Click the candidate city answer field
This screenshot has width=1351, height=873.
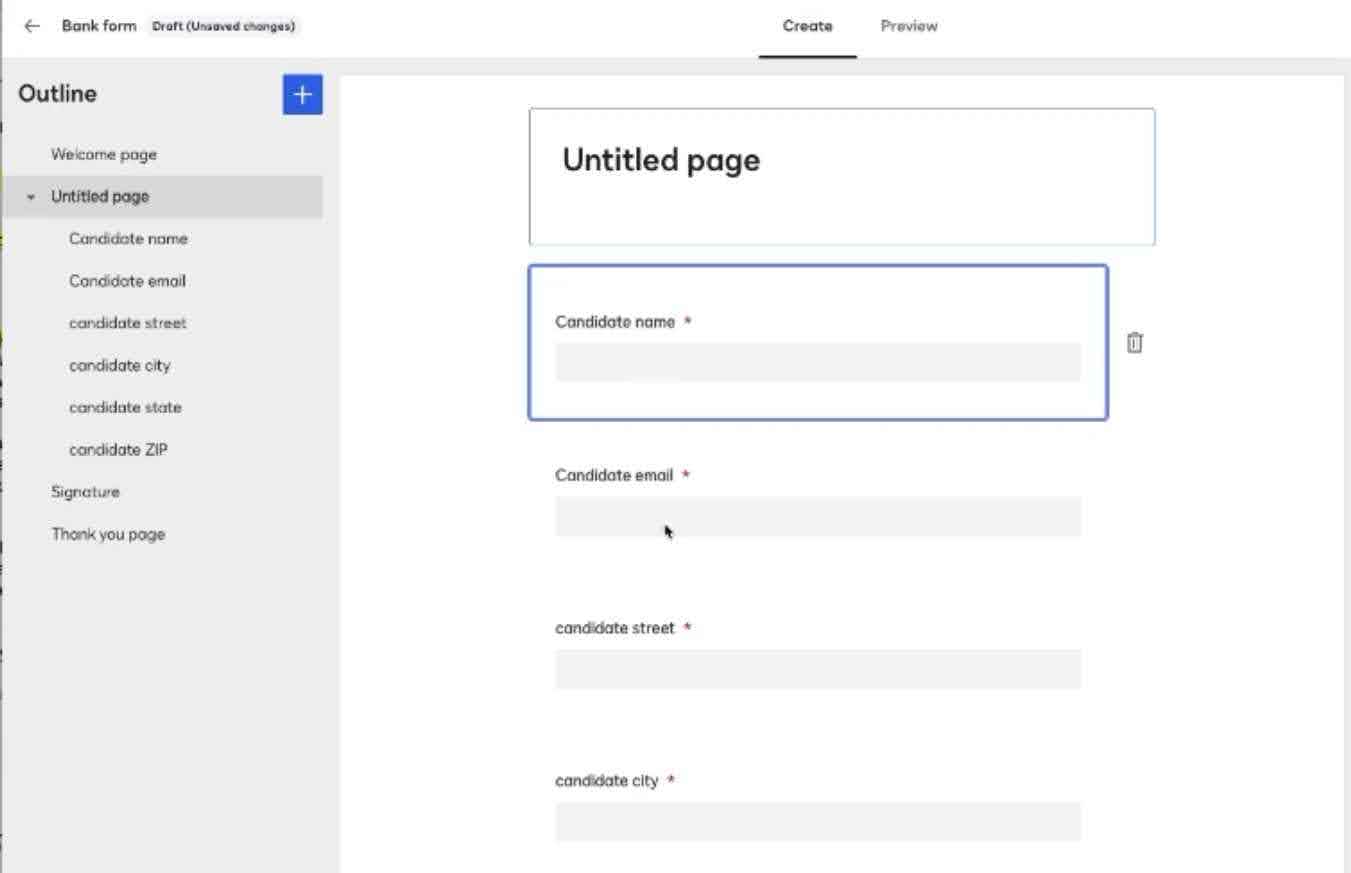(817, 821)
